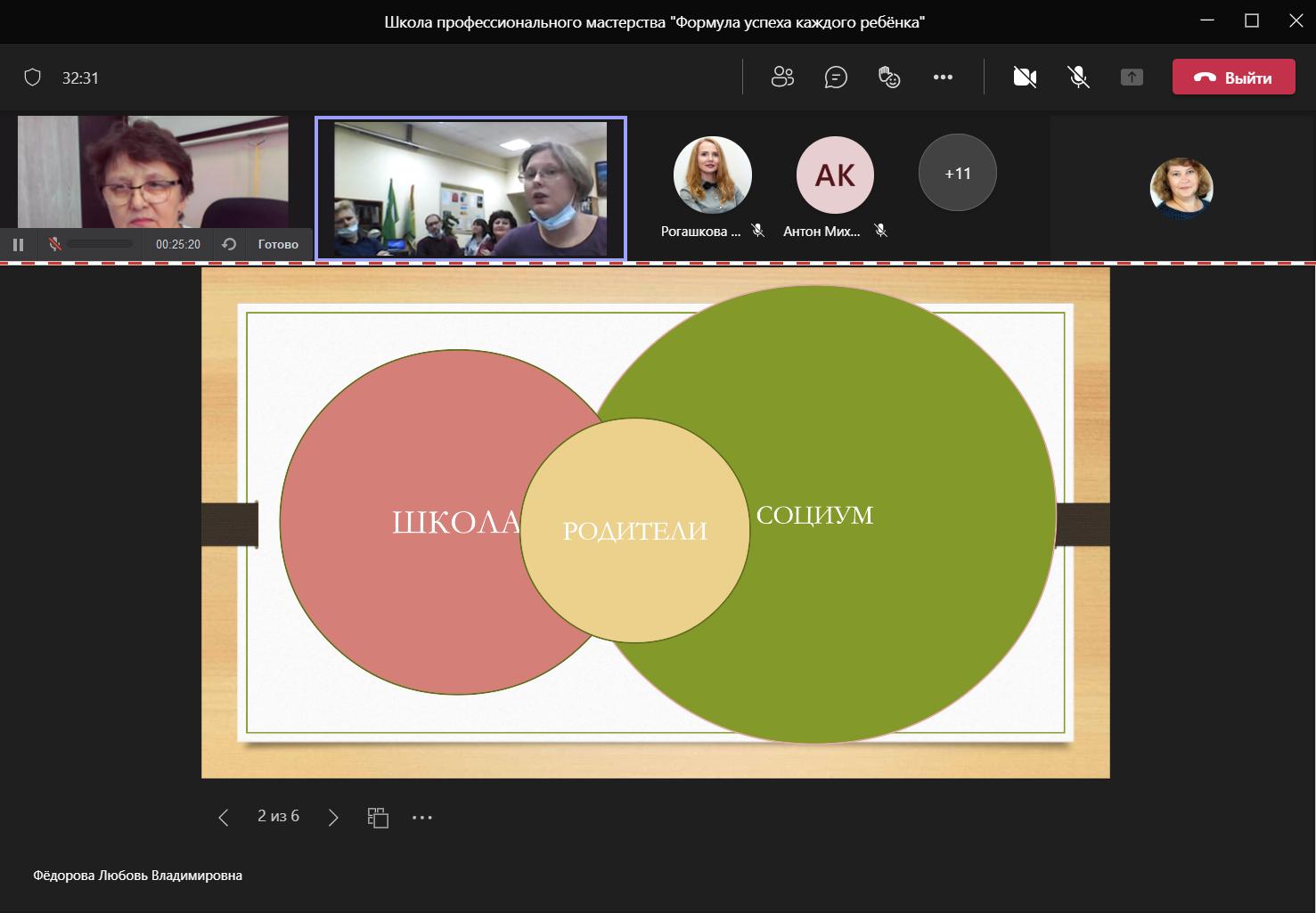Open the raise hand reactions menu

(x=889, y=77)
